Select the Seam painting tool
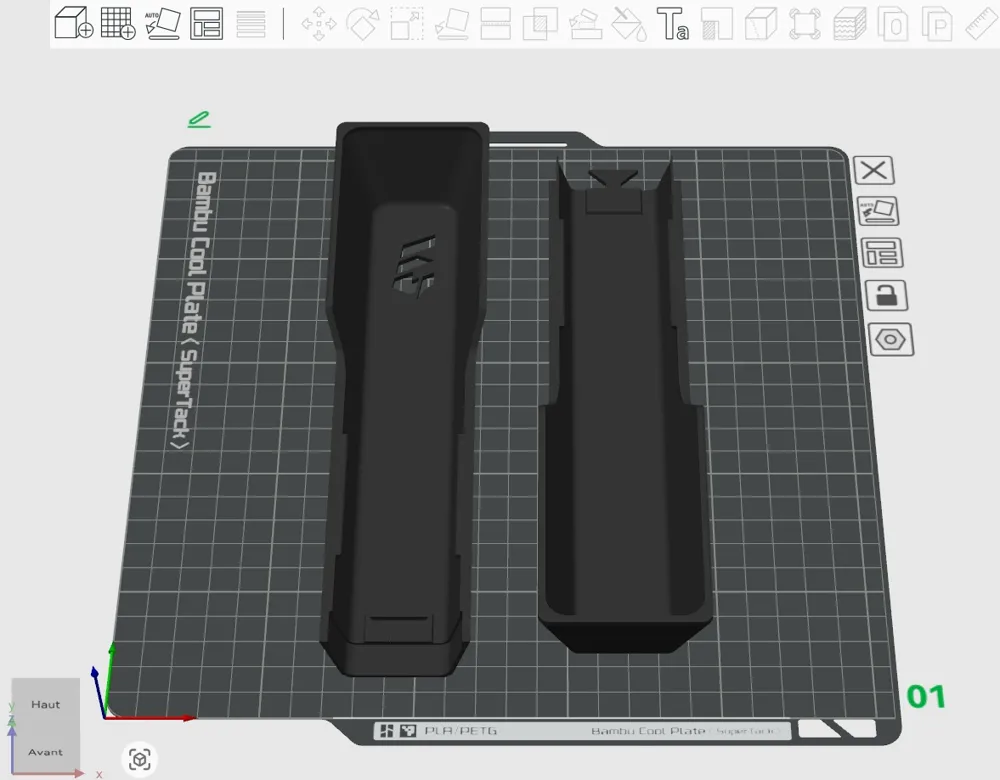1000x780 pixels. [629, 24]
